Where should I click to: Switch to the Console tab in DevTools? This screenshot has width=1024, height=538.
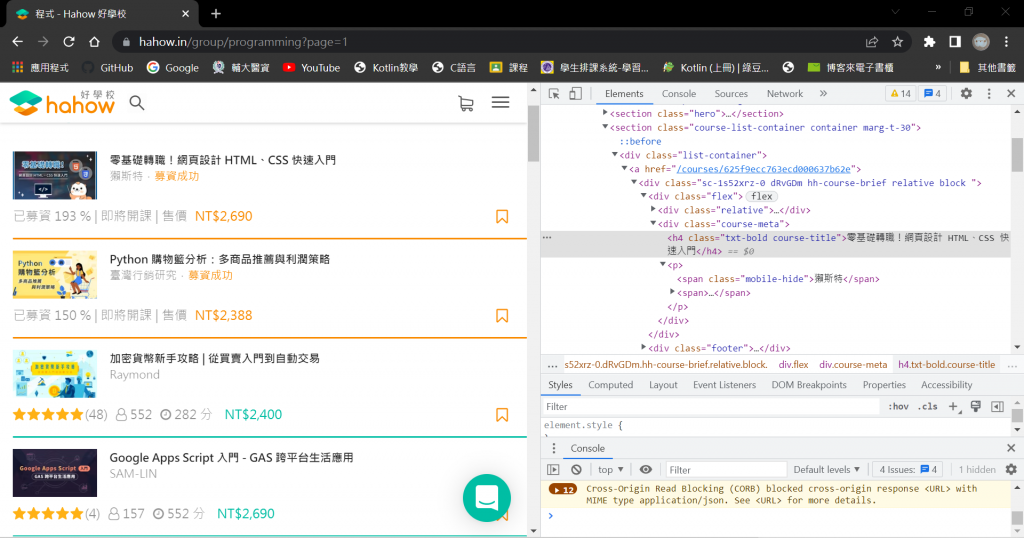click(679, 94)
